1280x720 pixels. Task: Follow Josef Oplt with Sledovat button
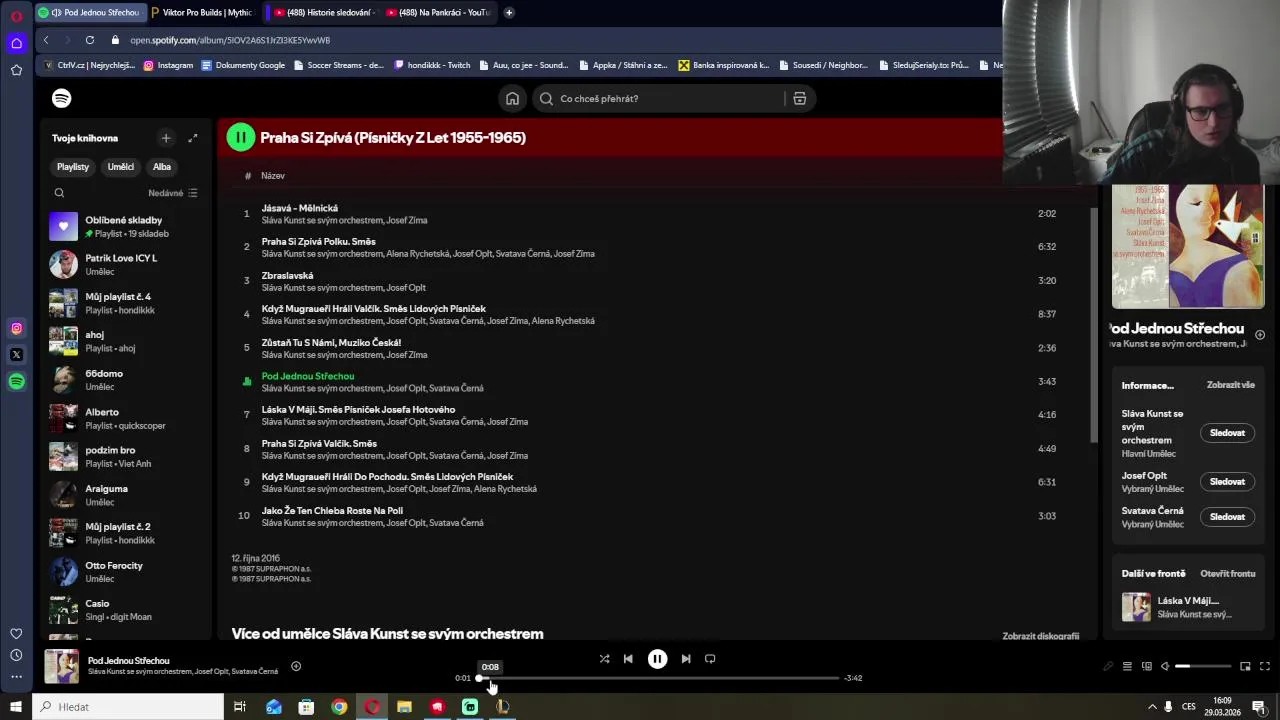(x=1227, y=482)
